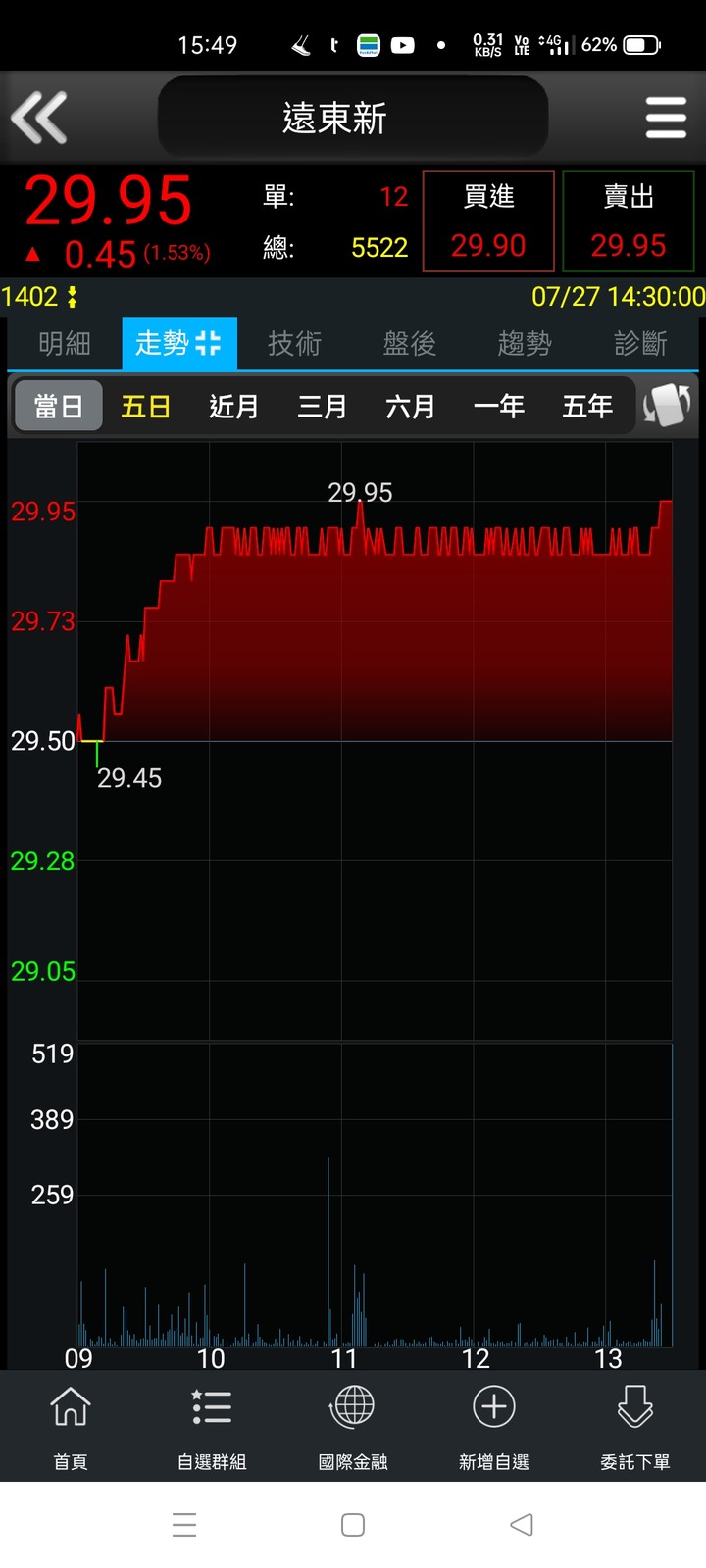
Task: Tap single volume value 12
Action: [393, 197]
